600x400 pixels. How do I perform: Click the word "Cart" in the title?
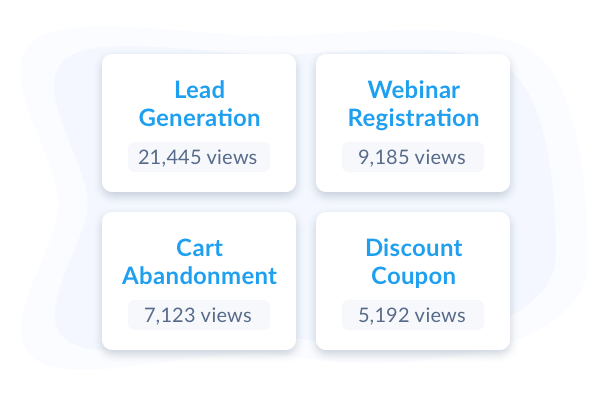pyautogui.click(x=199, y=248)
